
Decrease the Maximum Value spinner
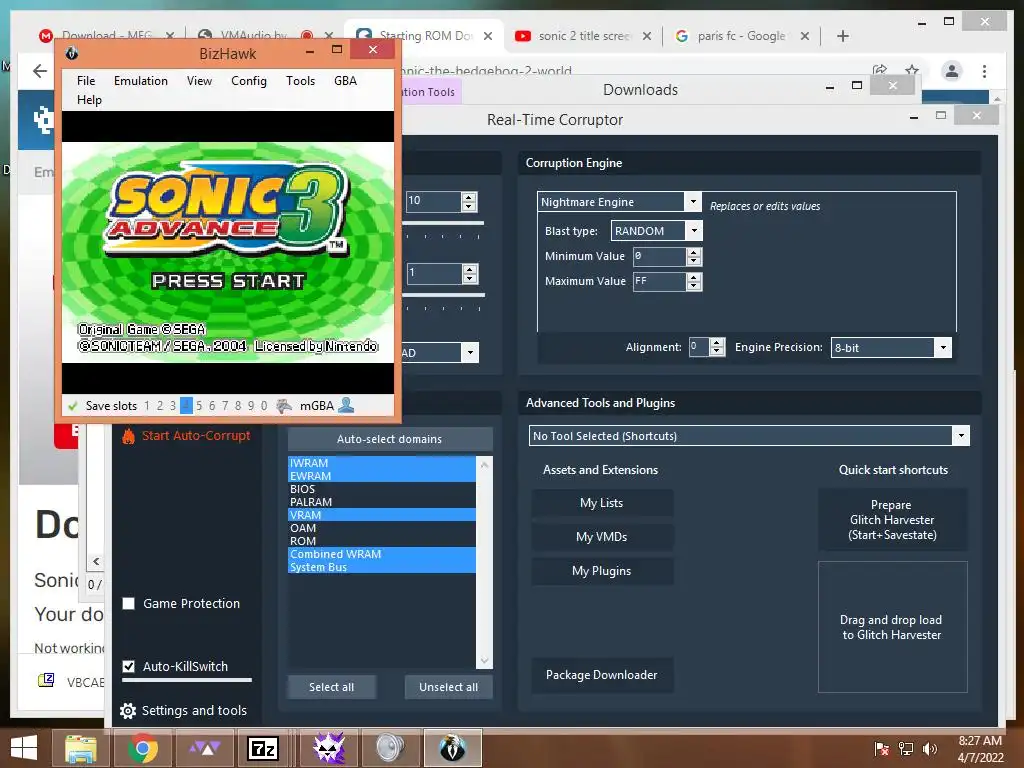694,286
